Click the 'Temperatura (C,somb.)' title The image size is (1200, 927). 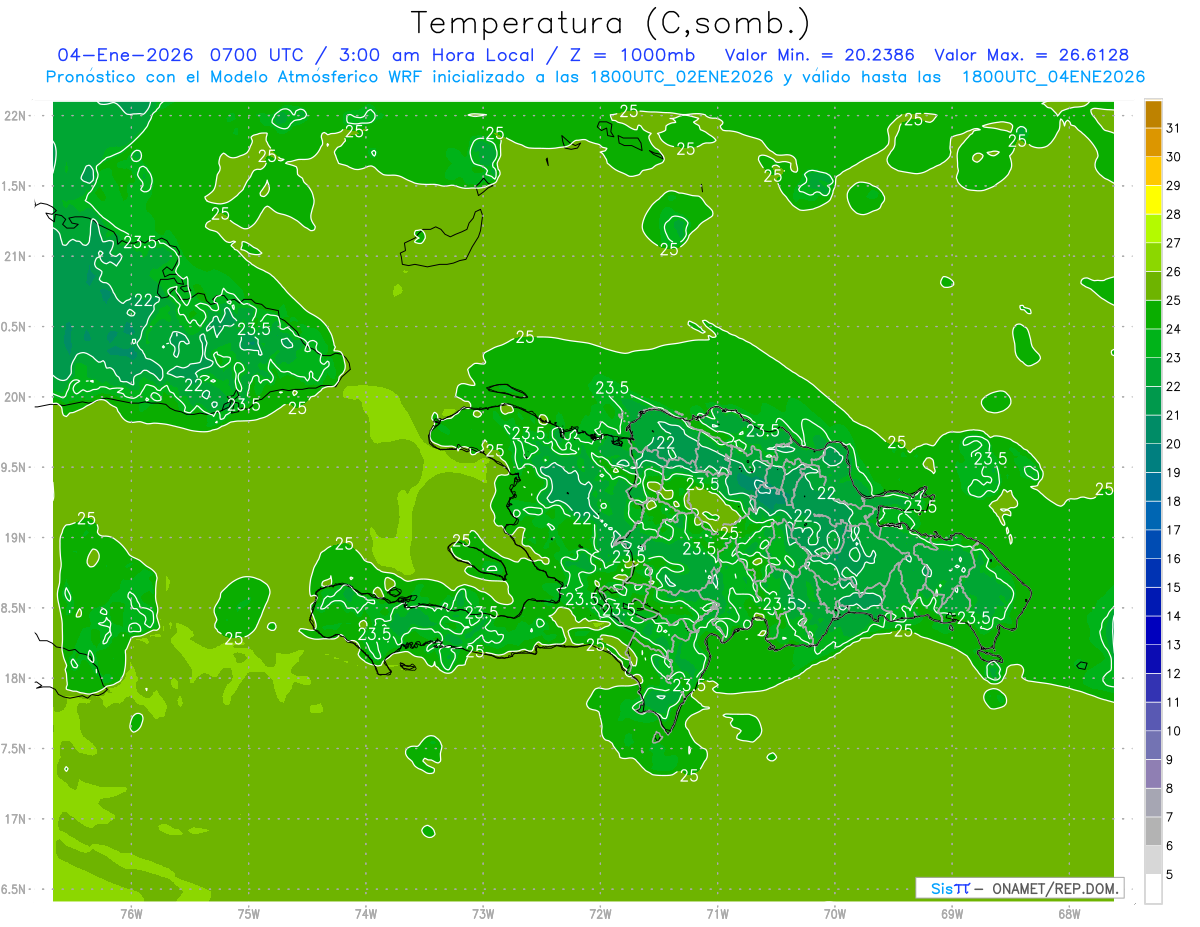610,22
